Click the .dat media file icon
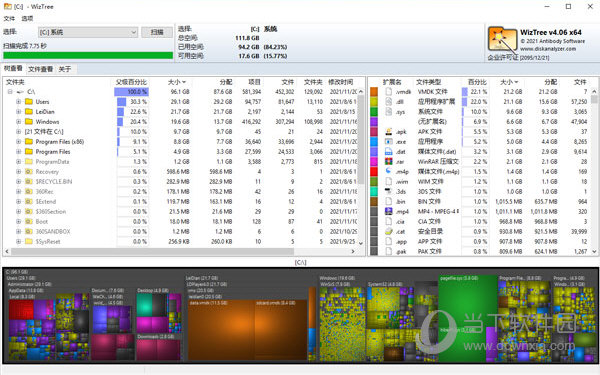The image size is (600, 375). coord(389,152)
